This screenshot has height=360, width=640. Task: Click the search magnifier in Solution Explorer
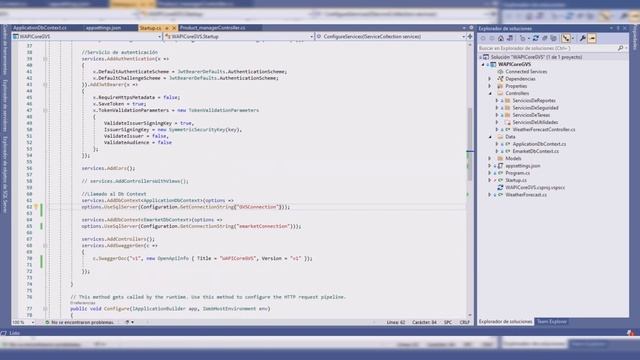(x=620, y=48)
